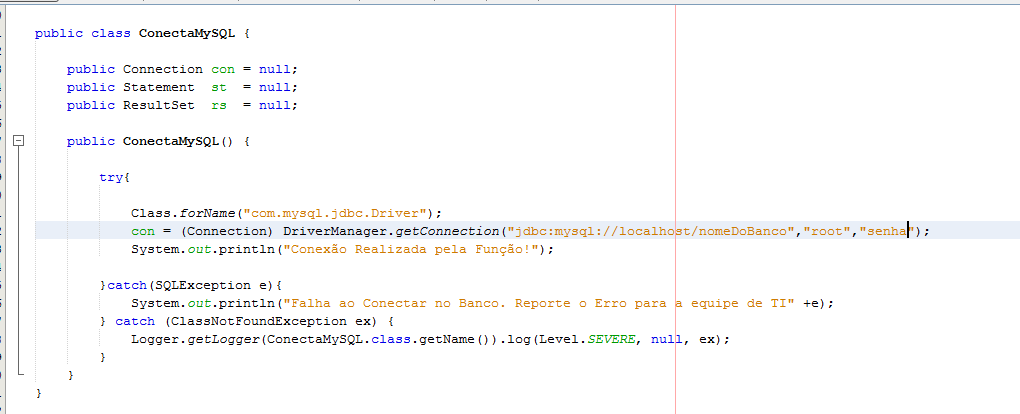Image resolution: width=1020 pixels, height=414 pixels.
Task: Click the getName() method call
Action: pos(455,340)
